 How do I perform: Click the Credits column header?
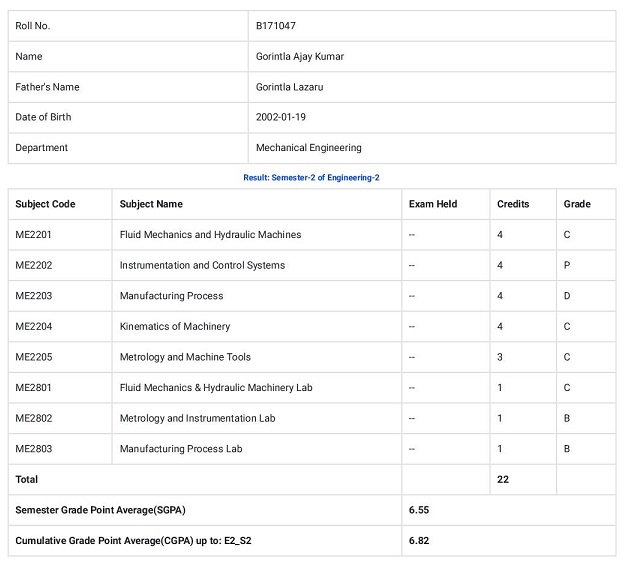click(x=513, y=204)
